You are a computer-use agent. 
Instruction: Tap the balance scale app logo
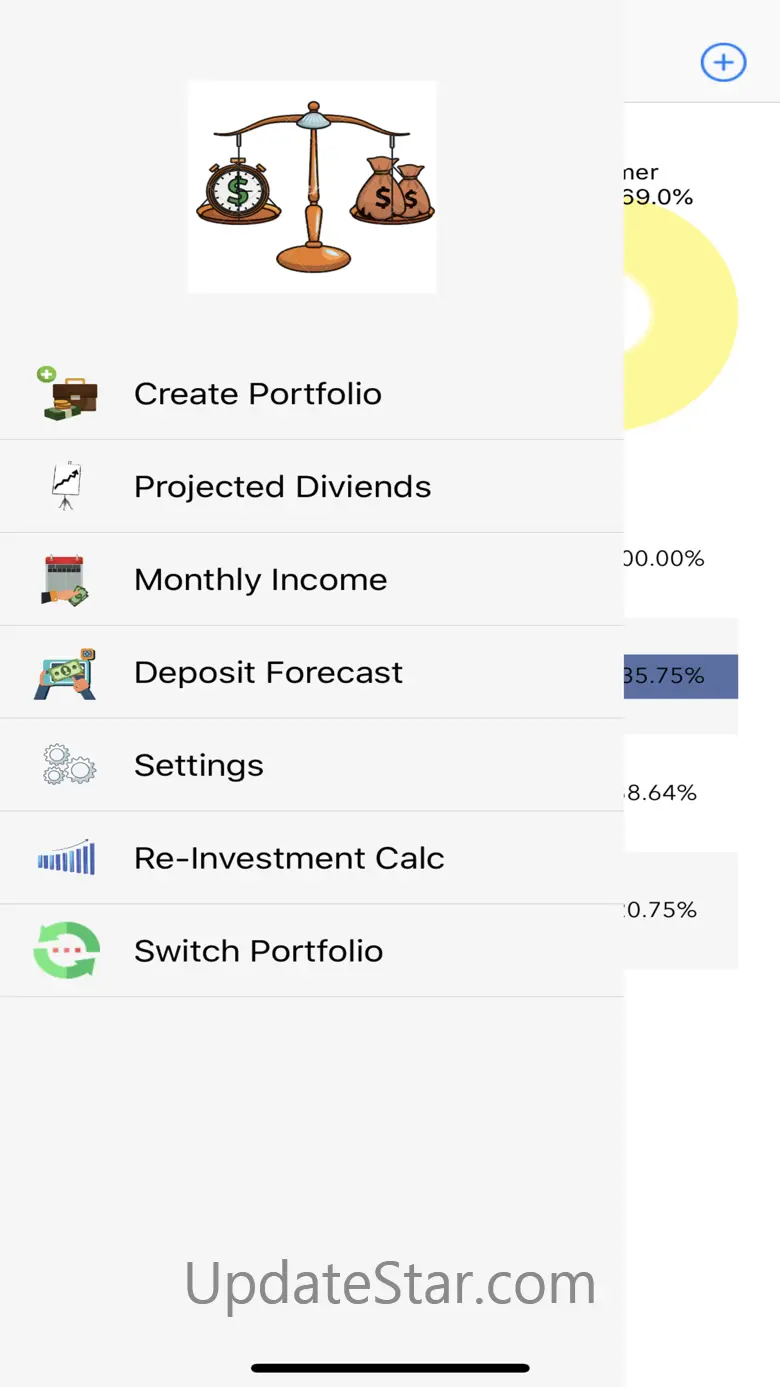pyautogui.click(x=312, y=187)
